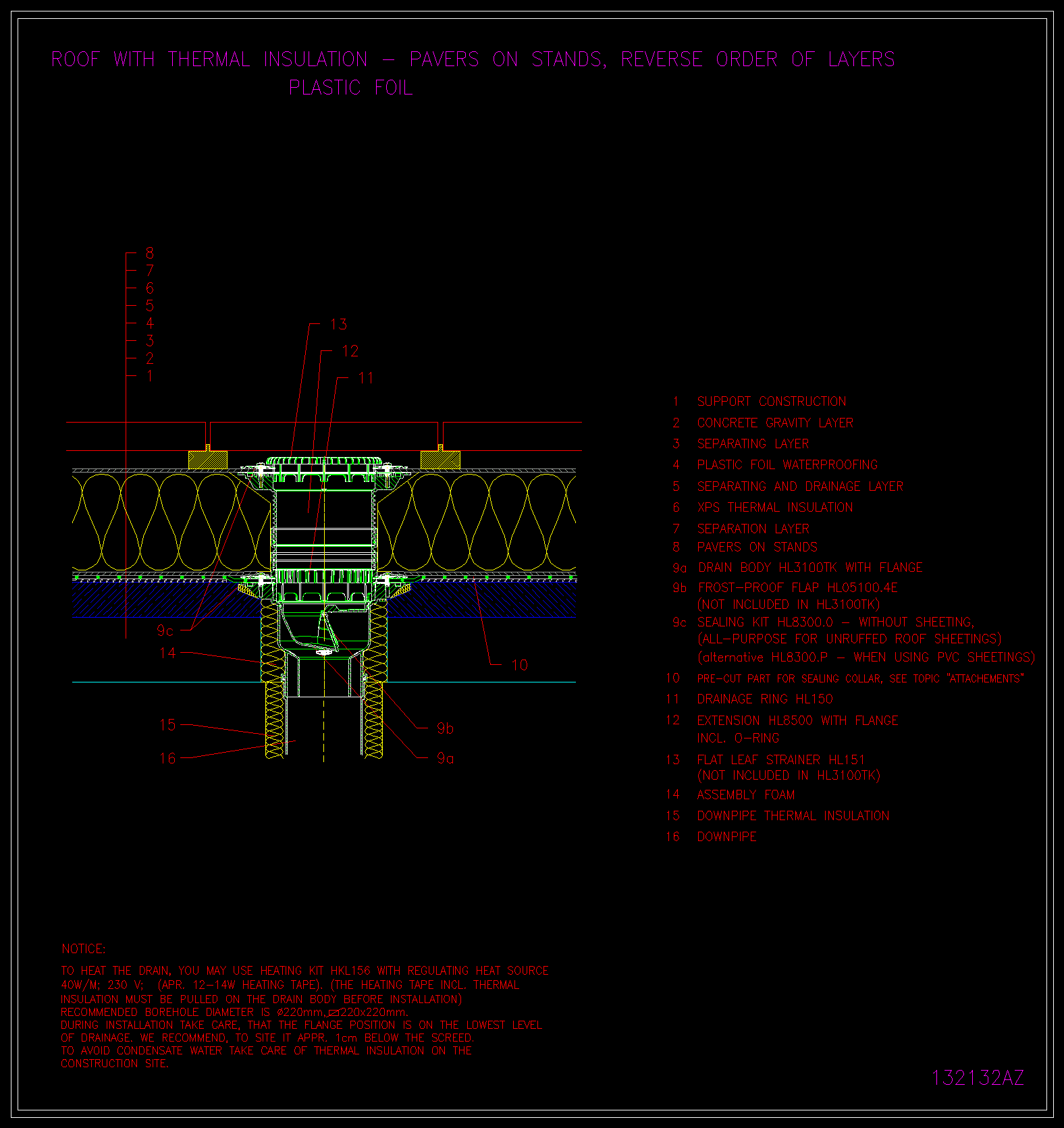Select 'FLAT LEAF STRAINER HL151' text
This screenshot has height=1128, width=1064.
[780, 760]
